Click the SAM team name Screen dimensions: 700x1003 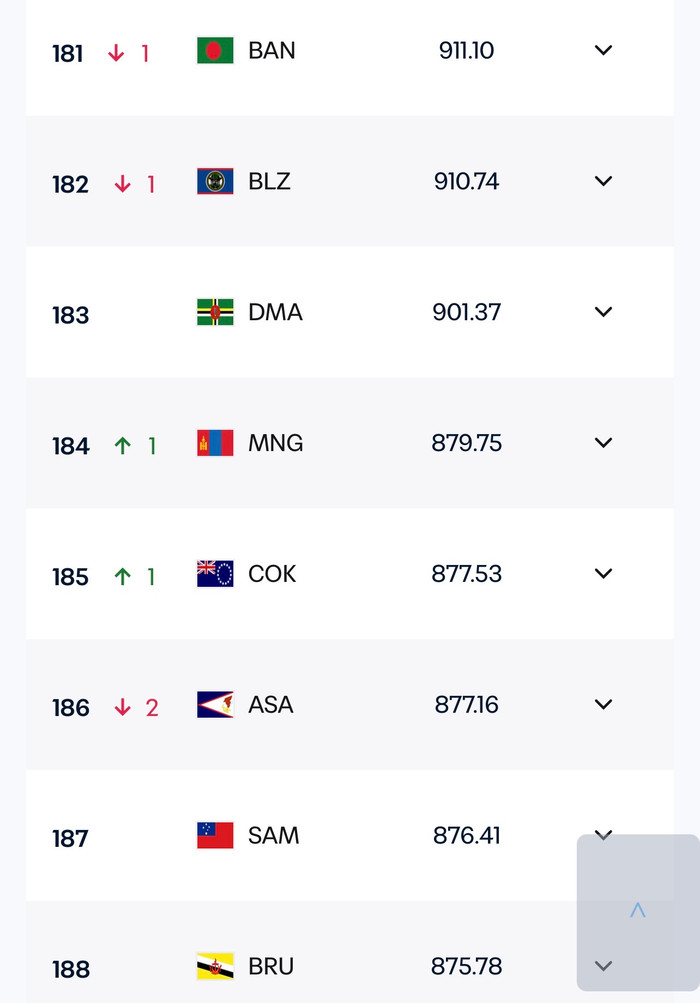click(274, 836)
